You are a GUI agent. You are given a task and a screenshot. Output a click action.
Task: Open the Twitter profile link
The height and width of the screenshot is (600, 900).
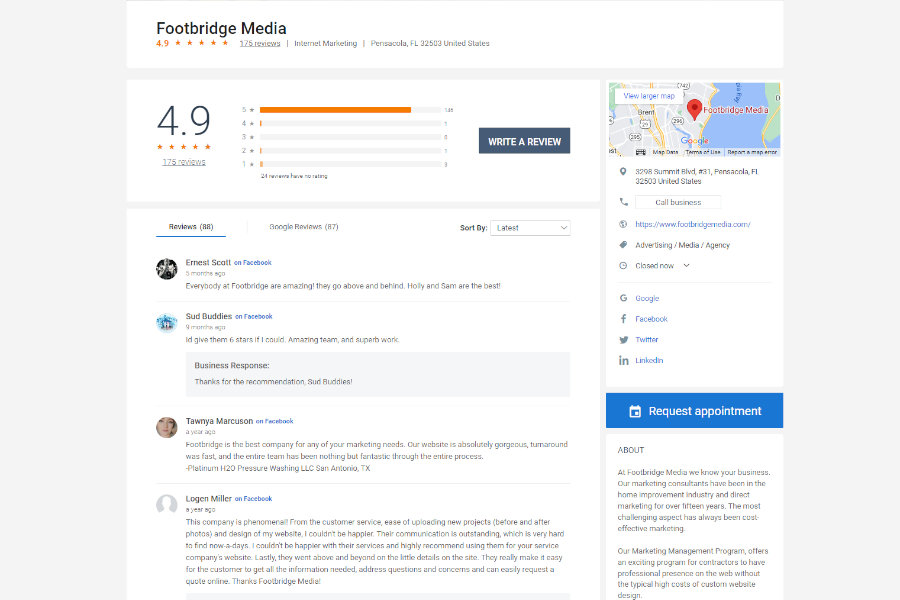coord(646,340)
